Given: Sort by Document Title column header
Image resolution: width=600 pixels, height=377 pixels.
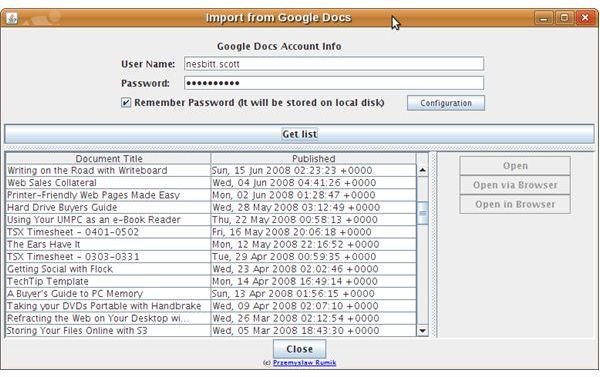Looking at the screenshot, I should point(109,158).
